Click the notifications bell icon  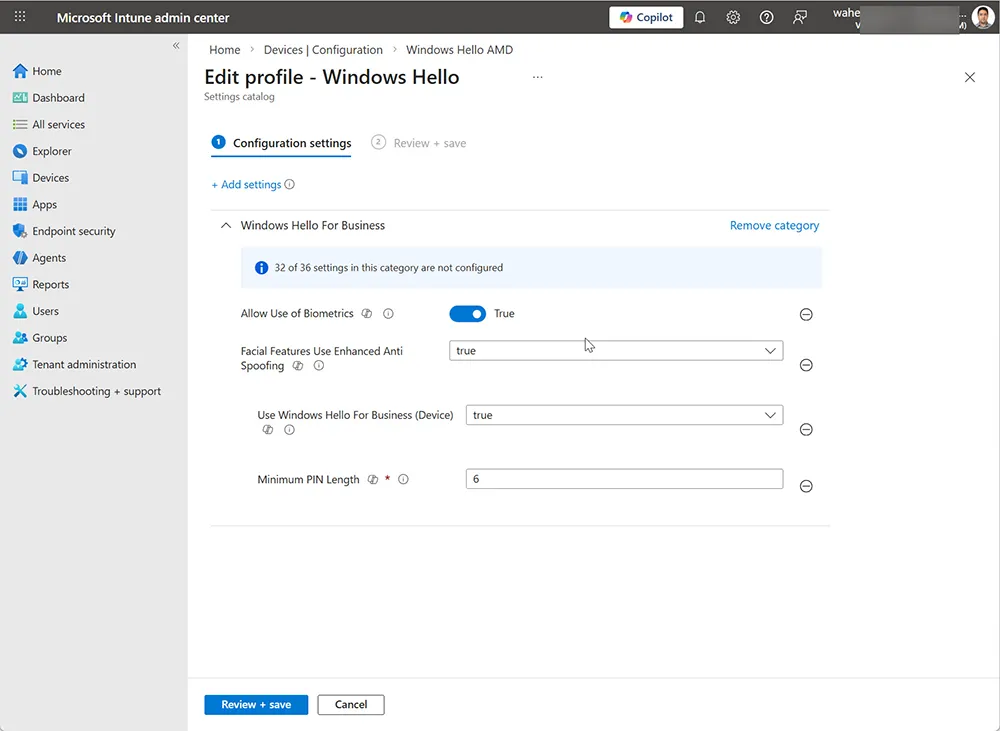[x=700, y=17]
